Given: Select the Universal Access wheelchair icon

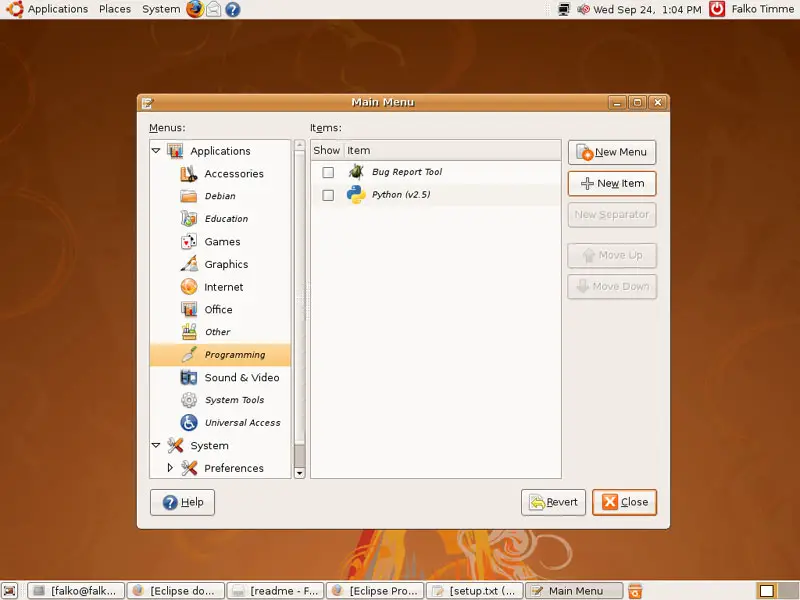Looking at the screenshot, I should point(189,422).
